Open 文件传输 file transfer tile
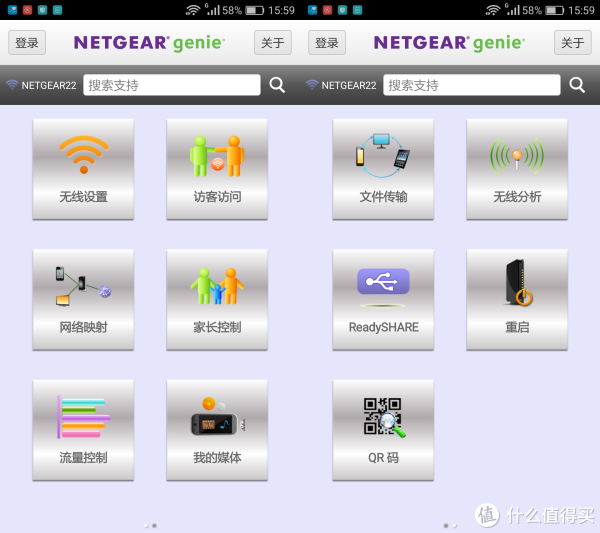 (x=383, y=169)
